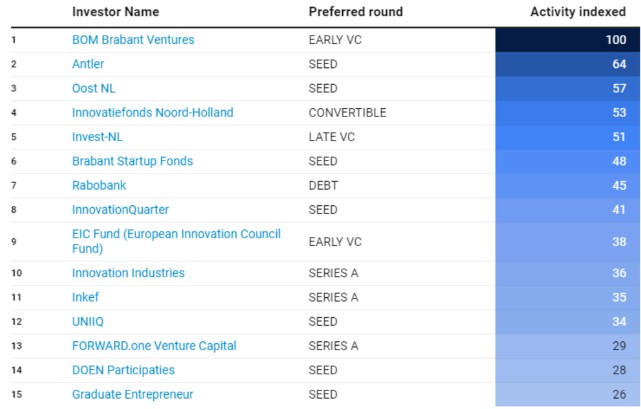Viewport: 641px width, 409px height.
Task: Click the dark blue 100 activity cell
Action: coord(565,40)
